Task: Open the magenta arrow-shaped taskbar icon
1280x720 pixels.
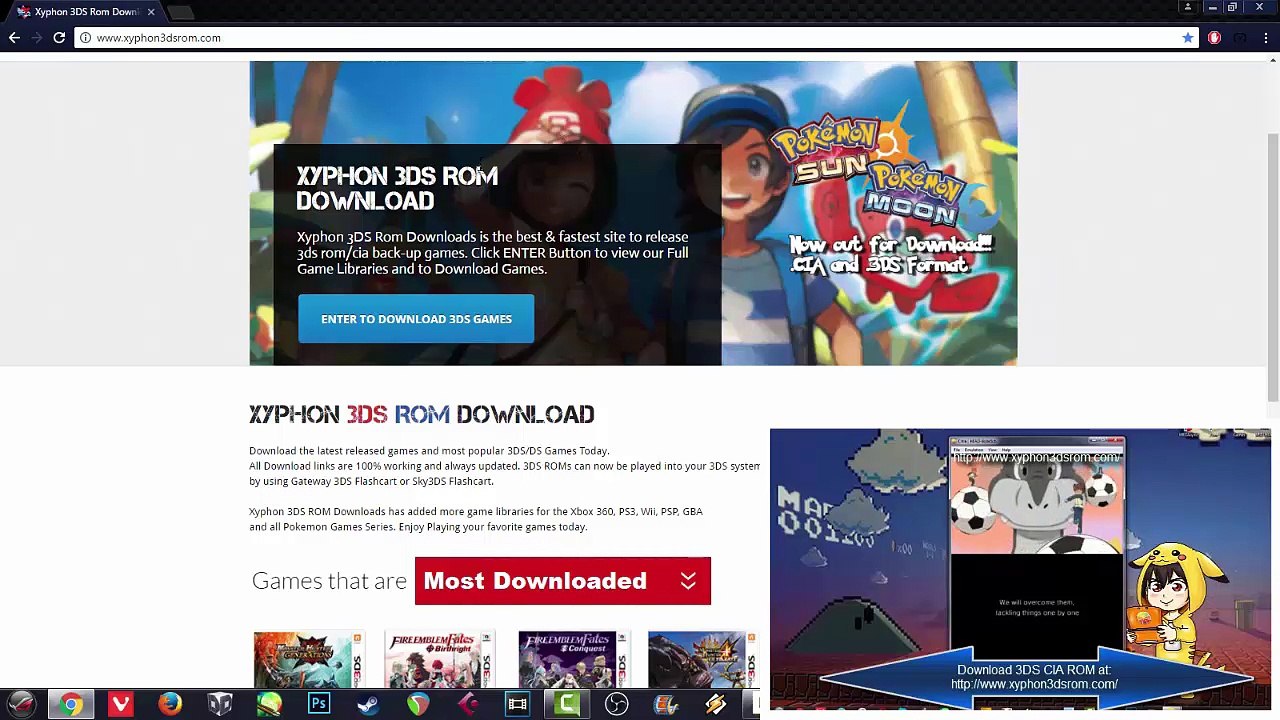Action: [x=467, y=704]
